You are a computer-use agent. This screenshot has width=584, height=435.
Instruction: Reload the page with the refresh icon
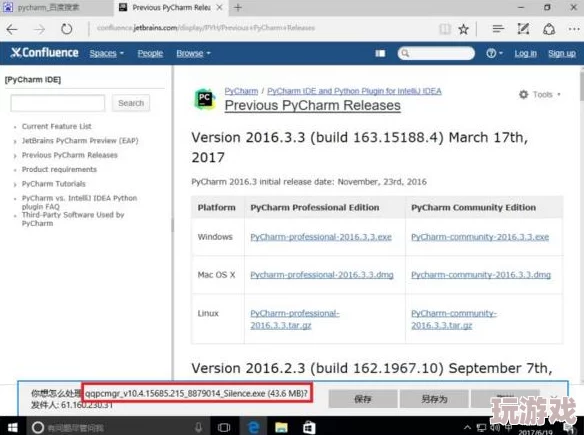[x=67, y=29]
